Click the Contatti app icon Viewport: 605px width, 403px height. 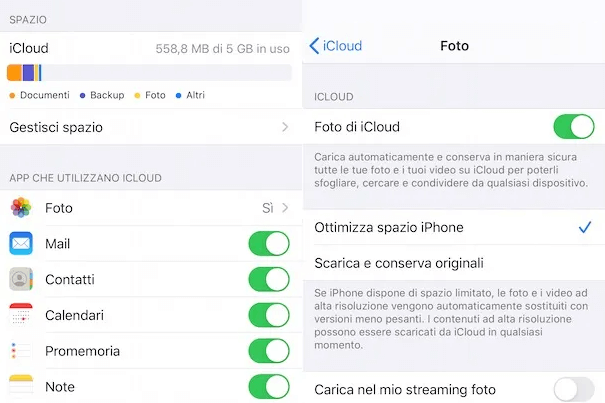click(x=21, y=280)
